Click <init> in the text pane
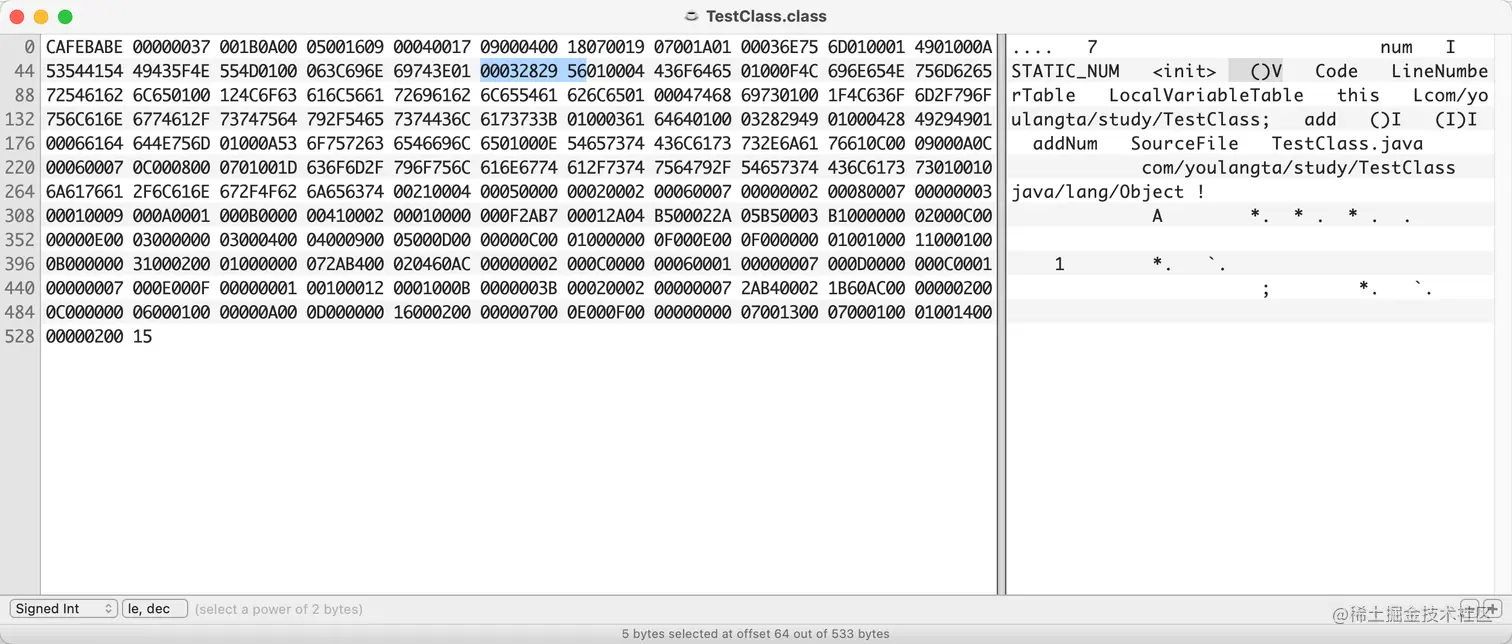The width and height of the screenshot is (1512, 644). click(x=1185, y=71)
